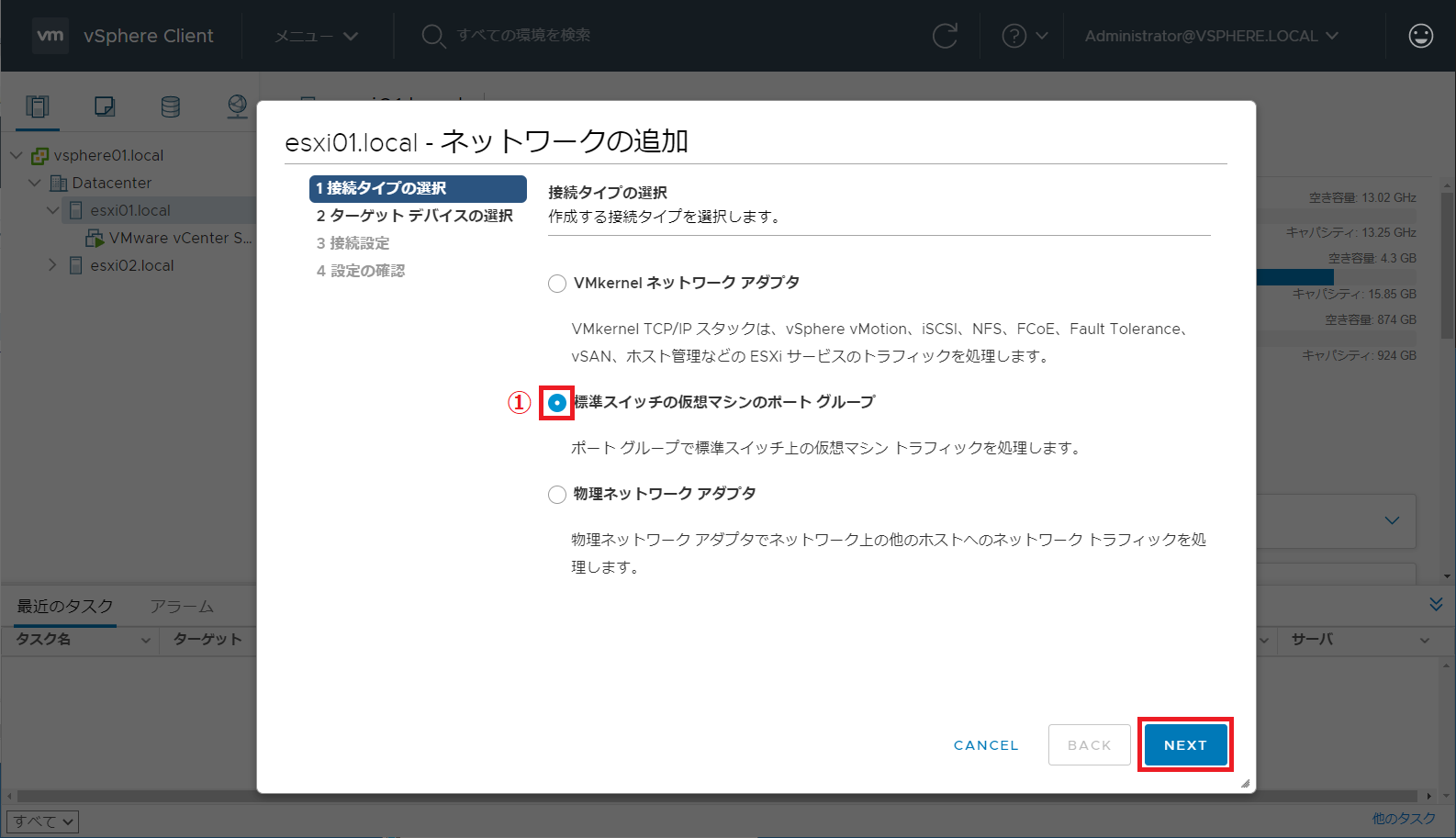
Task: Go to step 1 接続タイプの選択
Action: 418,188
